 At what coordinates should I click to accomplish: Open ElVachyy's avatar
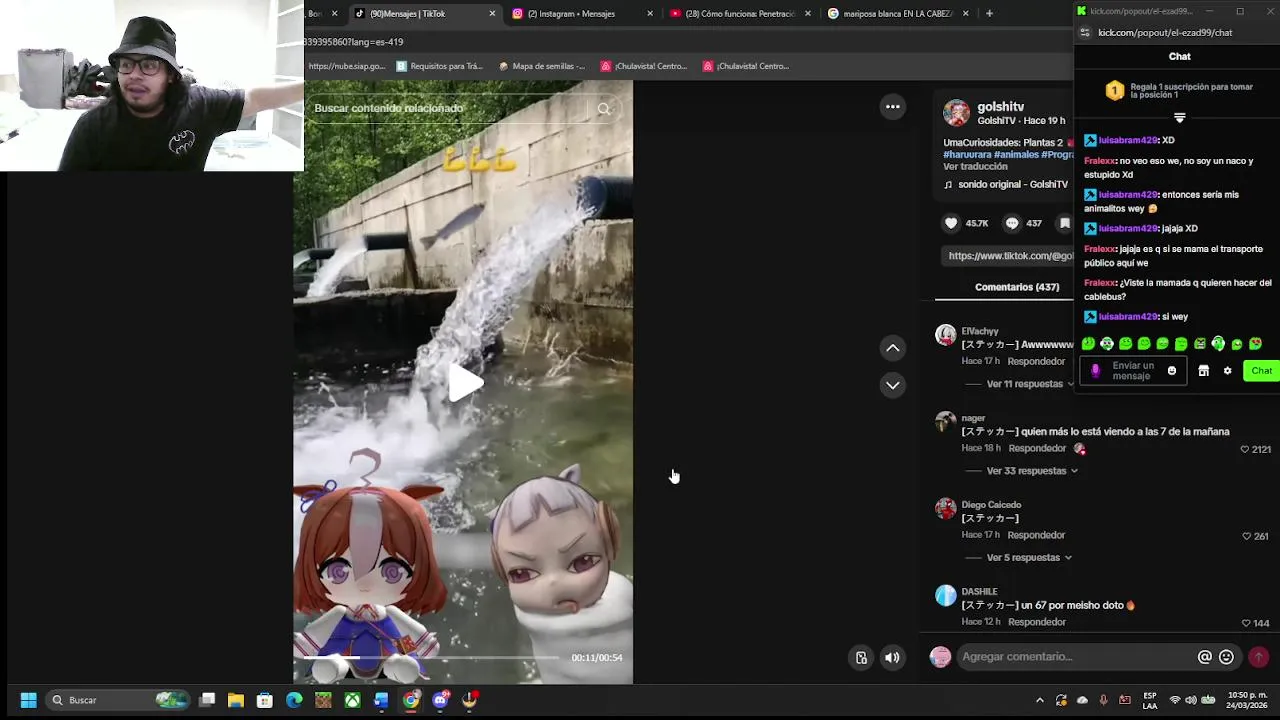pyautogui.click(x=946, y=335)
